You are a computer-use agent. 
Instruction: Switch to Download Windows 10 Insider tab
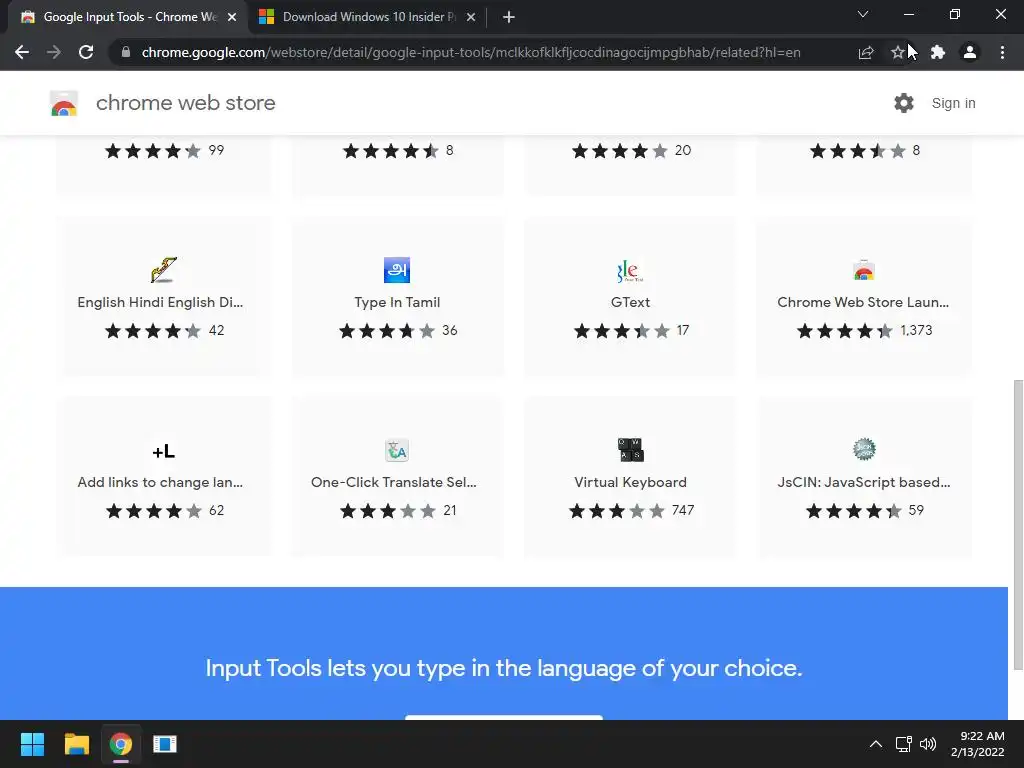pos(368,17)
